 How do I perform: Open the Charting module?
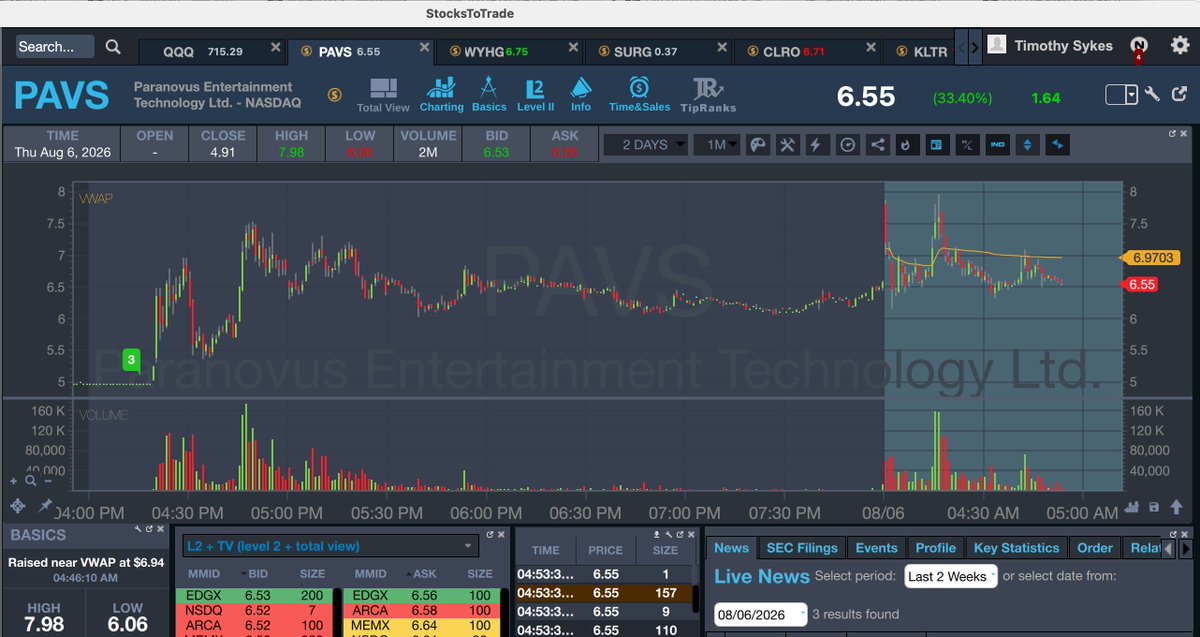pyautogui.click(x=441, y=94)
